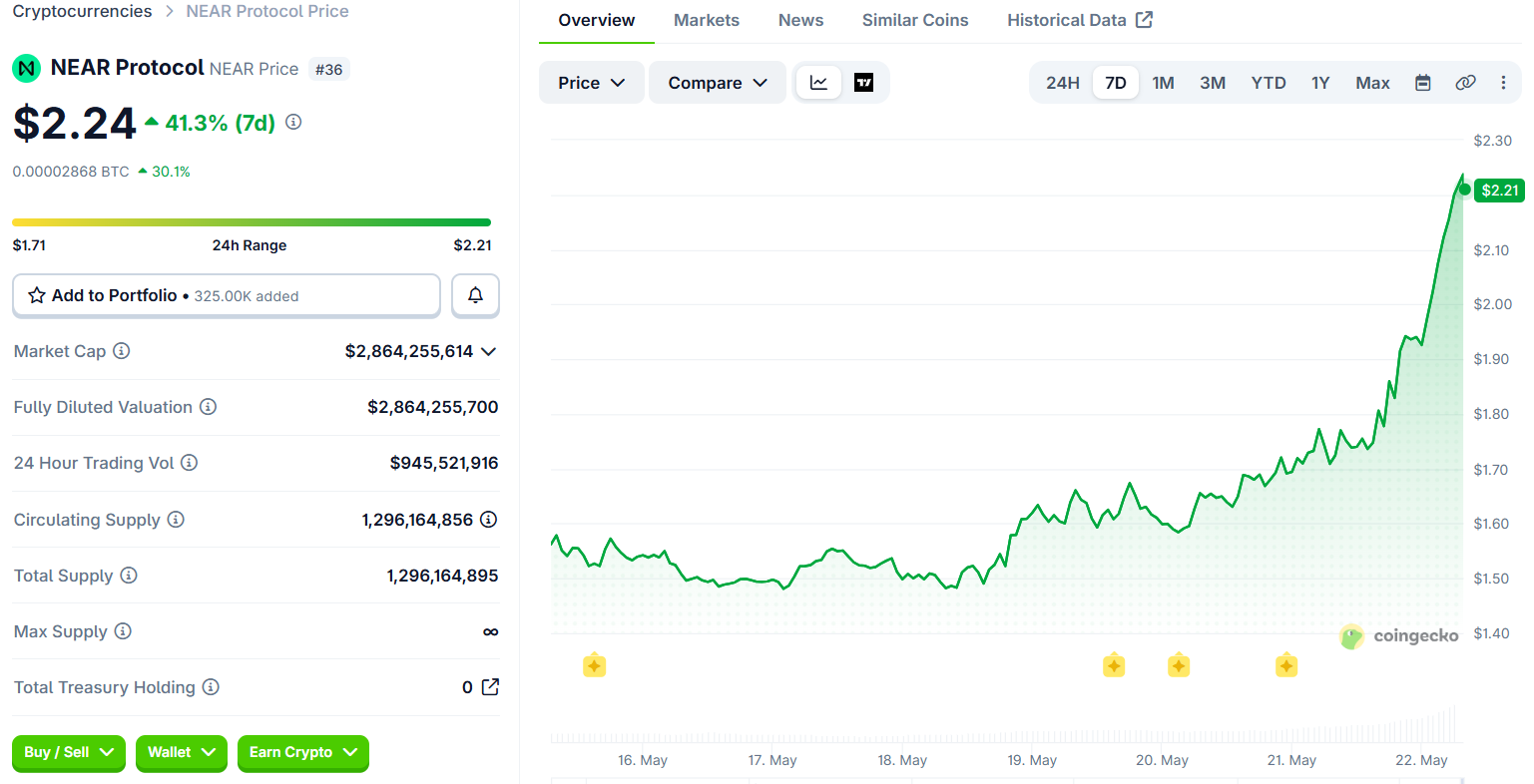The height and width of the screenshot is (784, 1534).
Task: Switch to Markets tab
Action: 707,21
